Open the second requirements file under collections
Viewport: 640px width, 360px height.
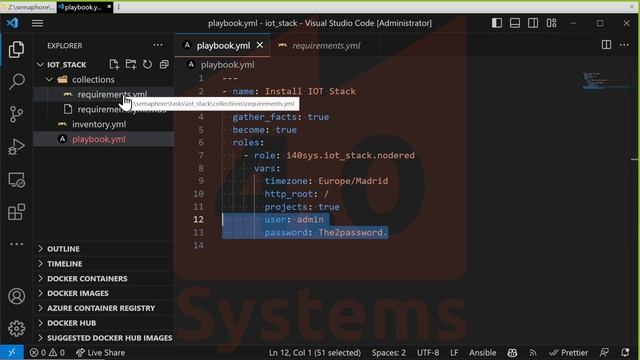point(103,109)
